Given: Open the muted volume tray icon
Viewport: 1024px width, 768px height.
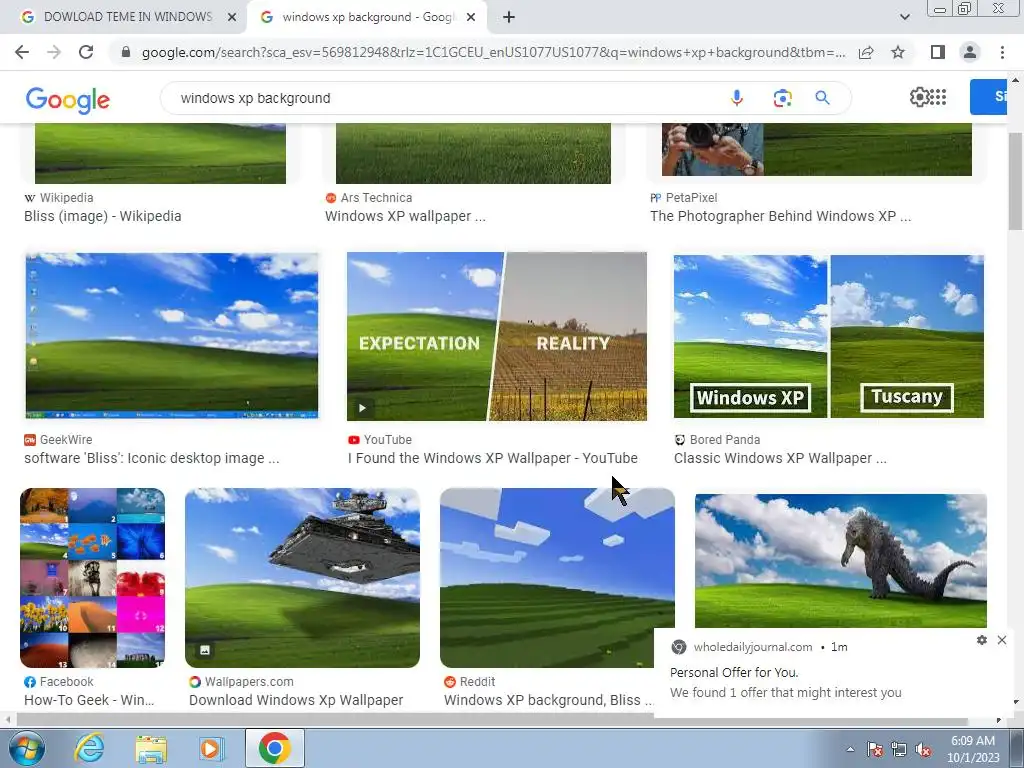Looking at the screenshot, I should (923, 749).
